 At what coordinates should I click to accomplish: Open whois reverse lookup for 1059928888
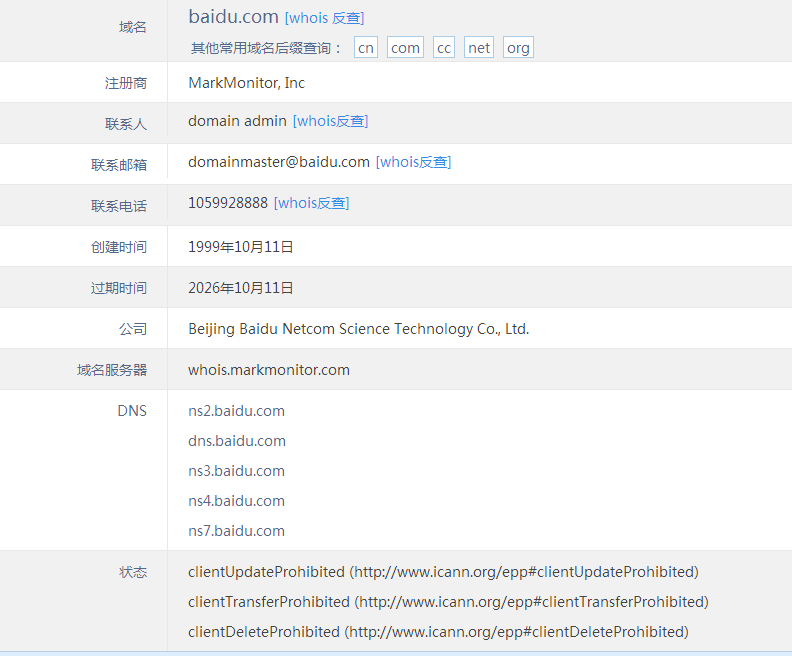click(311, 203)
